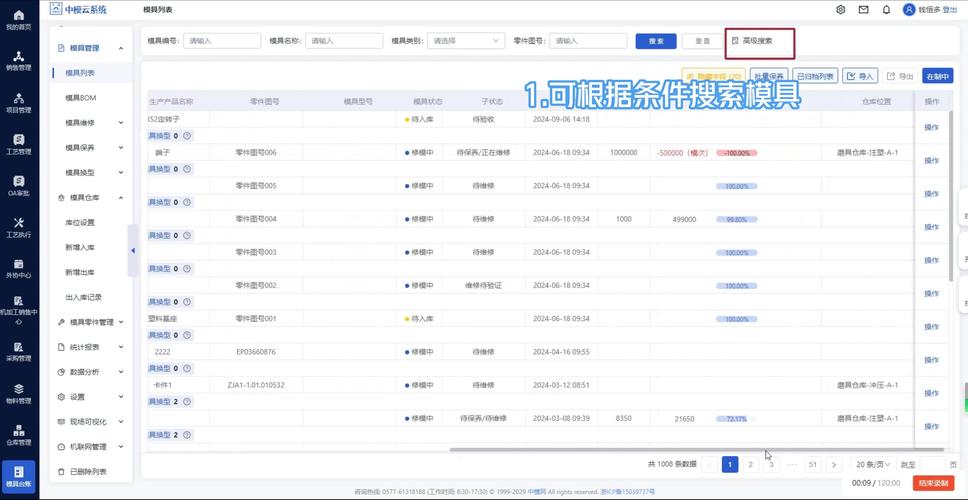Open the OA审批 module icon
The image size is (968, 500).
click(x=19, y=185)
